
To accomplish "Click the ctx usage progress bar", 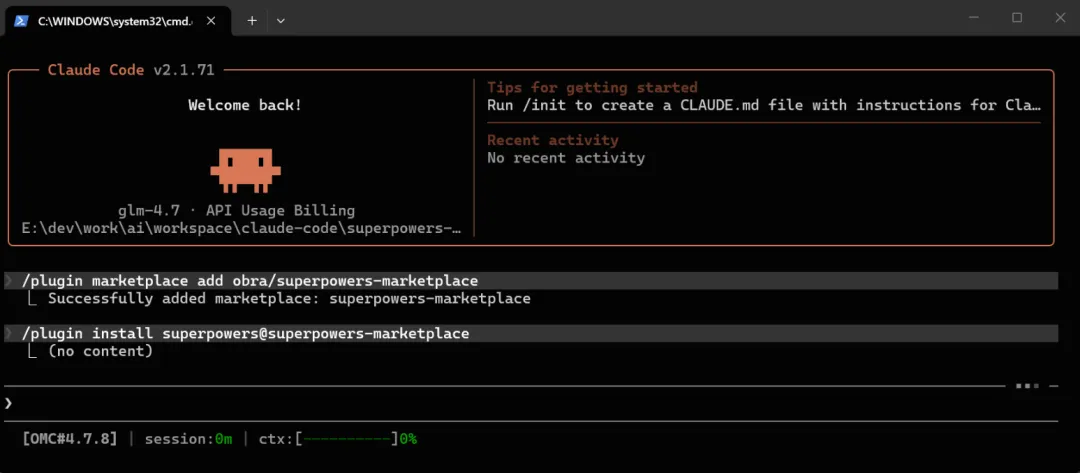I will click(x=346, y=439).
